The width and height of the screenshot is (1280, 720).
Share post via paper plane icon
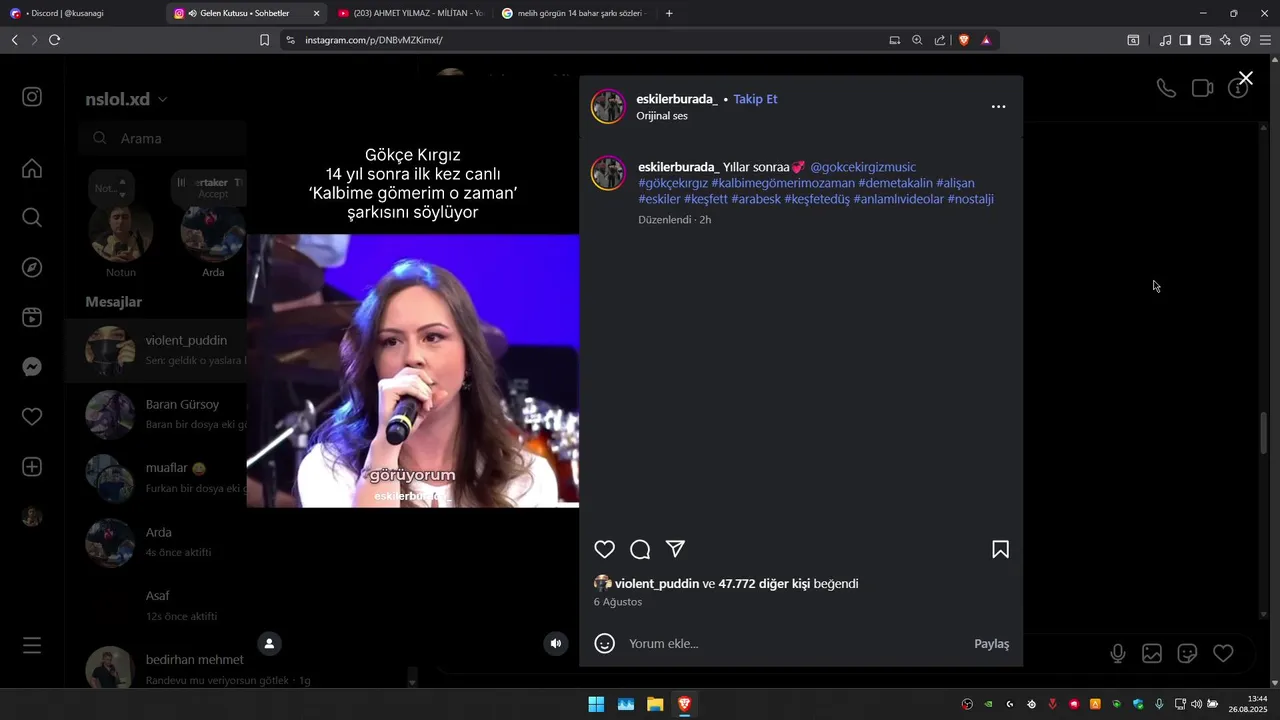pos(676,549)
